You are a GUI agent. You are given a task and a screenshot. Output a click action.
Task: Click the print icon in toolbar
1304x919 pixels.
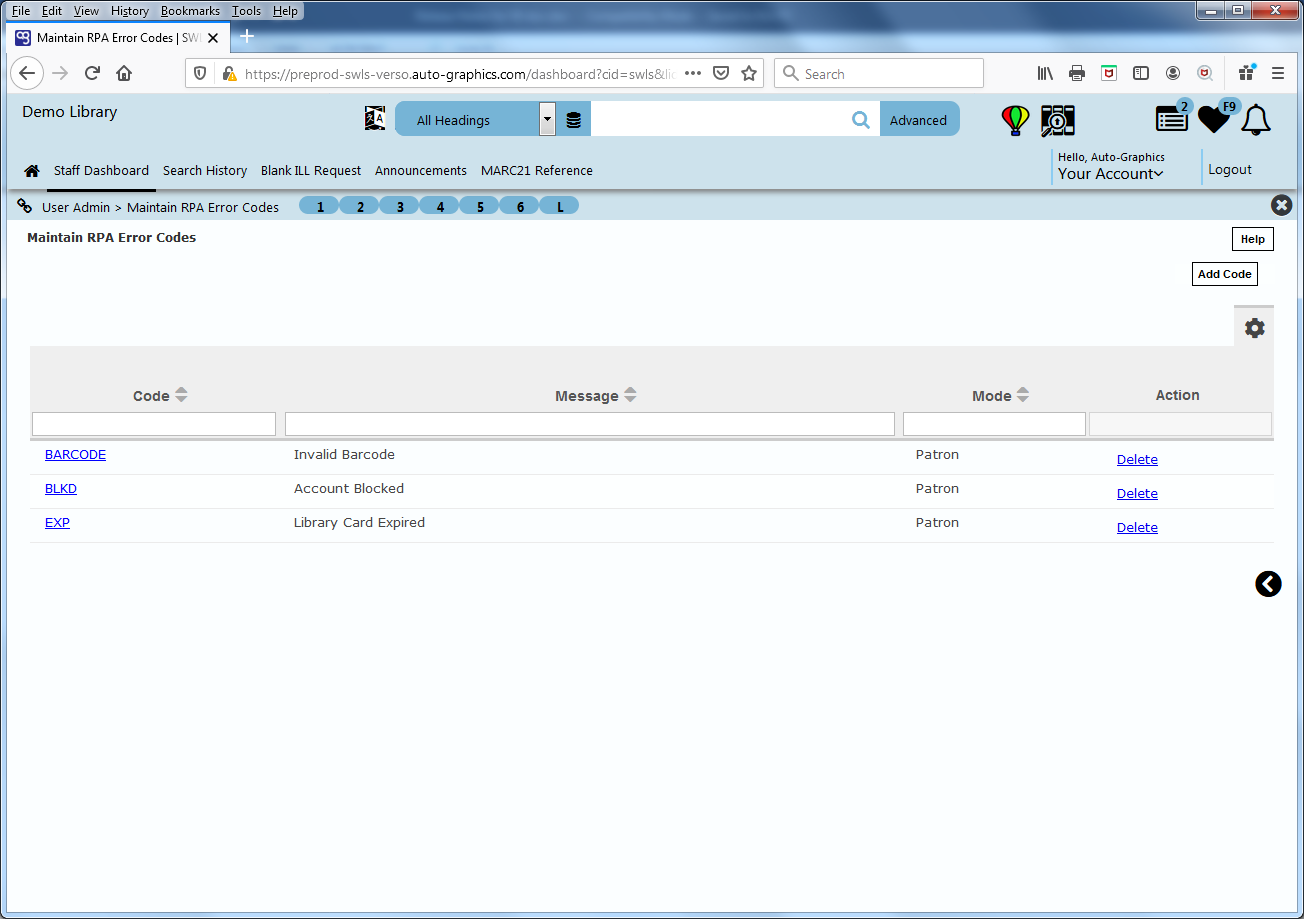(1077, 73)
